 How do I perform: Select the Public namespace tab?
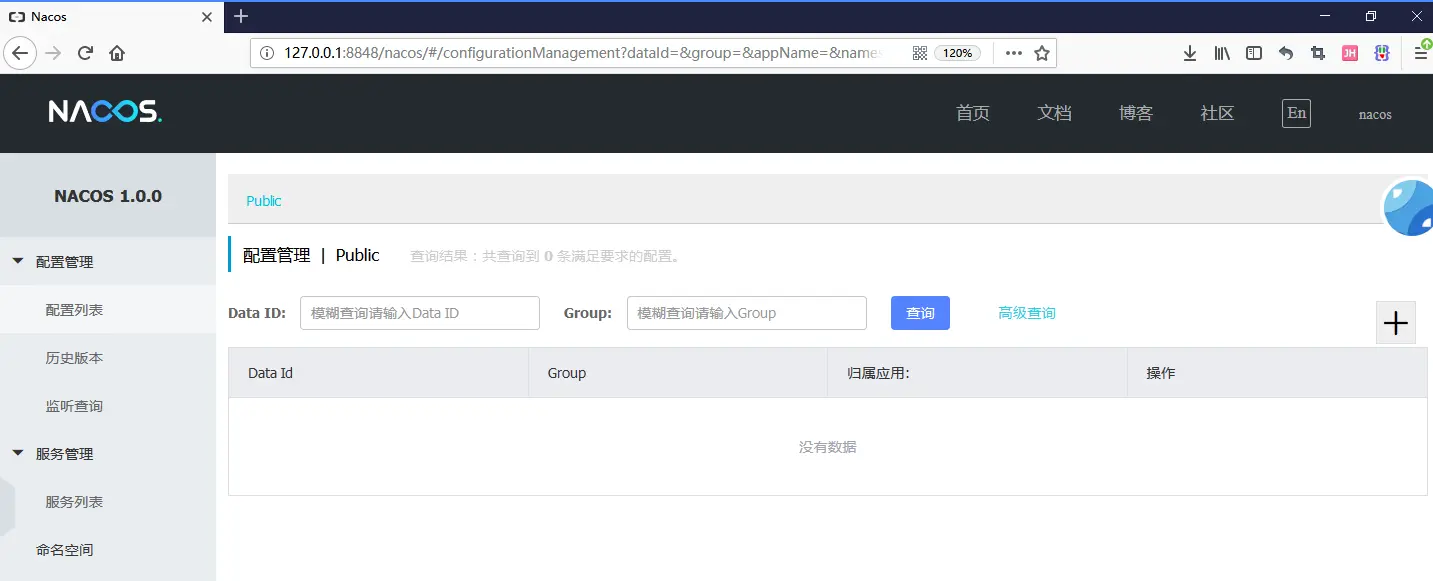(264, 201)
